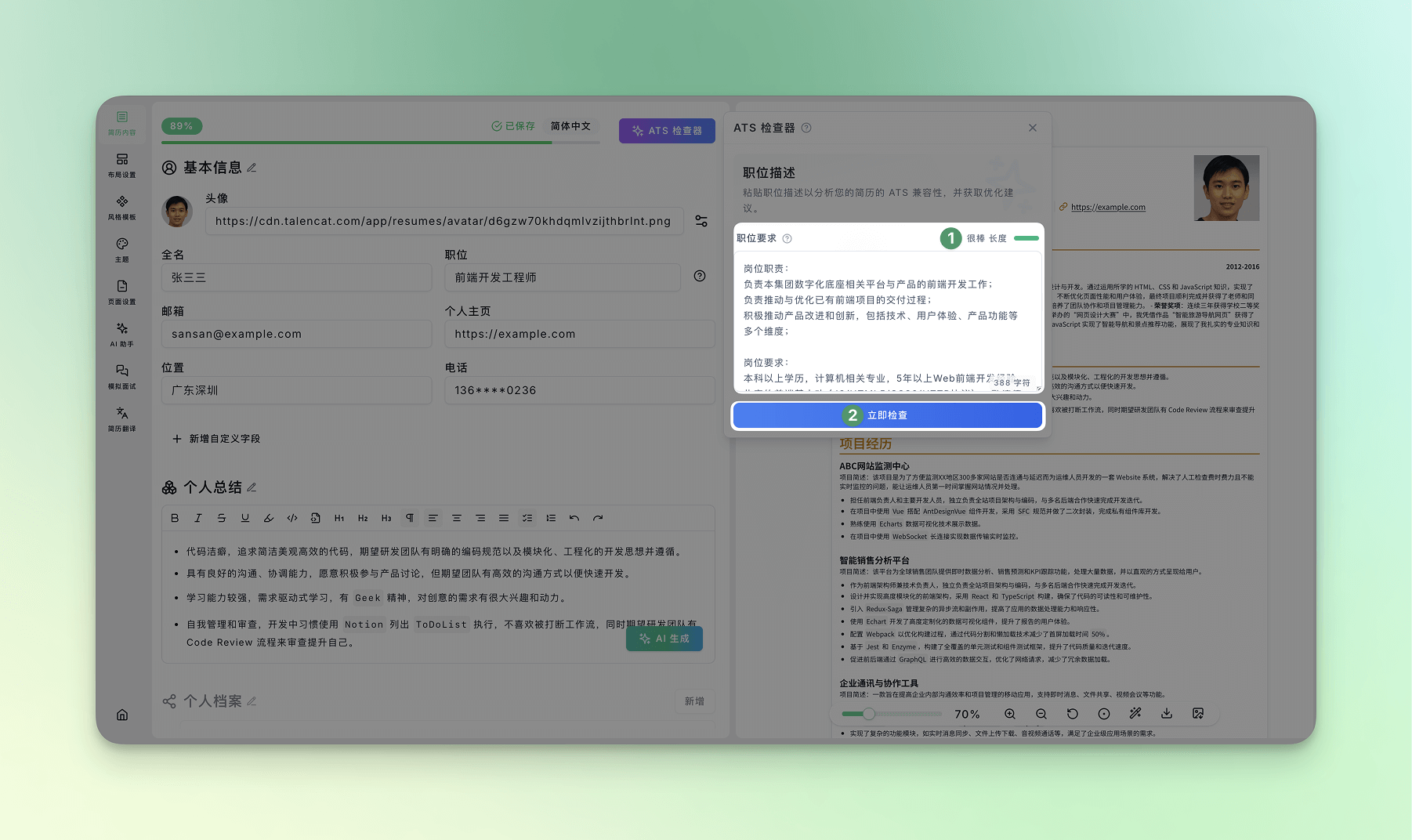Open the 简体中文 language dropdown

pyautogui.click(x=570, y=126)
